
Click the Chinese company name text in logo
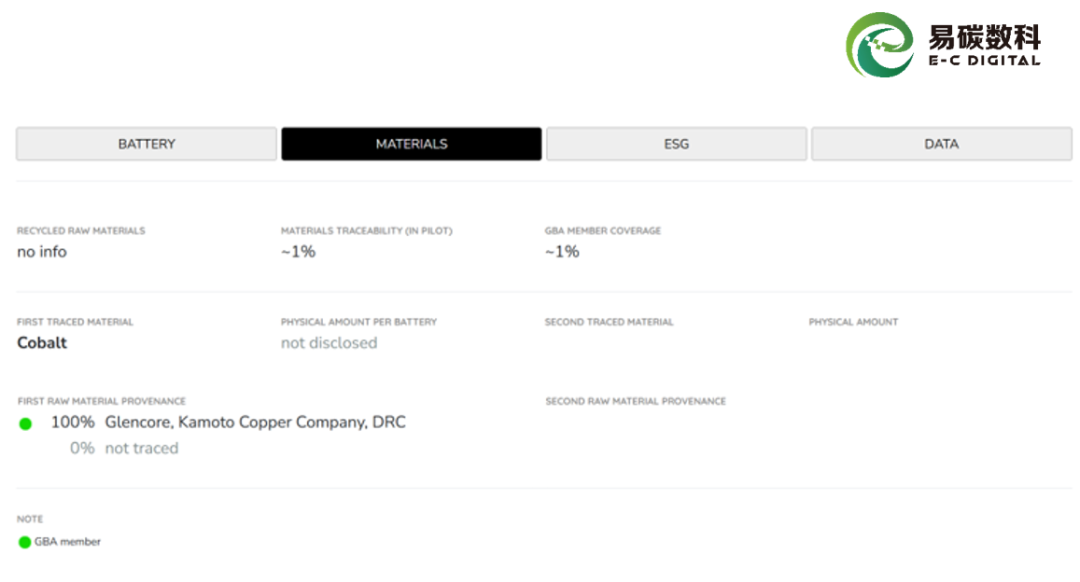pyautogui.click(x=984, y=38)
